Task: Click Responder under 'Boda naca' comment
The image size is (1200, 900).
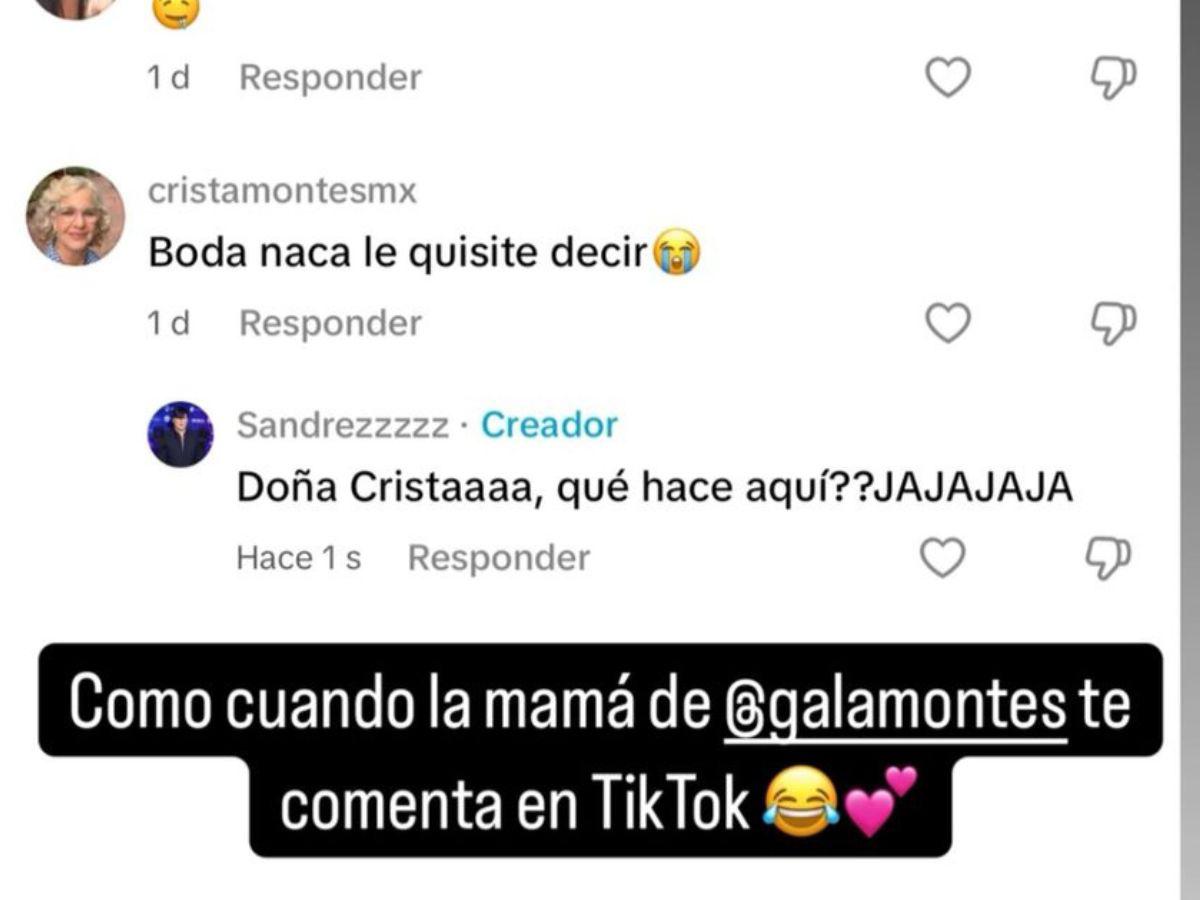Action: (330, 324)
